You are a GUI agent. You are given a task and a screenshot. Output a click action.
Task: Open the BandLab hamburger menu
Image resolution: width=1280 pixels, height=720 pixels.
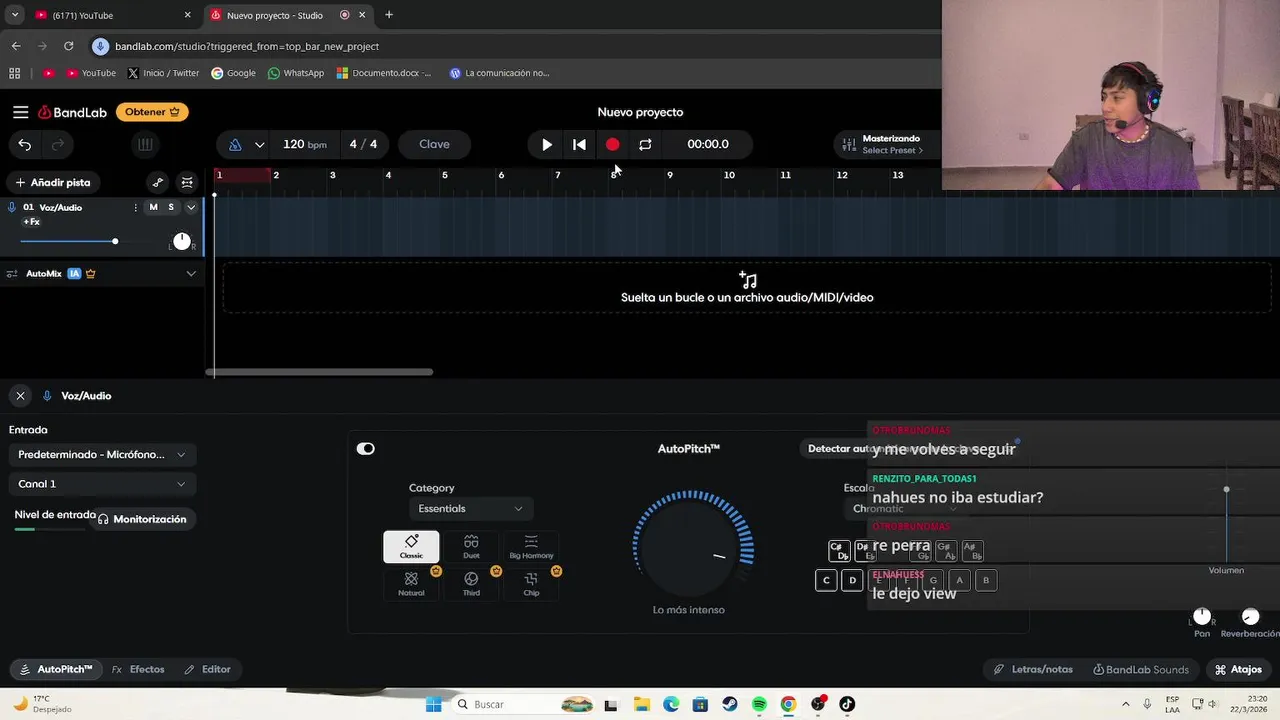(x=20, y=112)
